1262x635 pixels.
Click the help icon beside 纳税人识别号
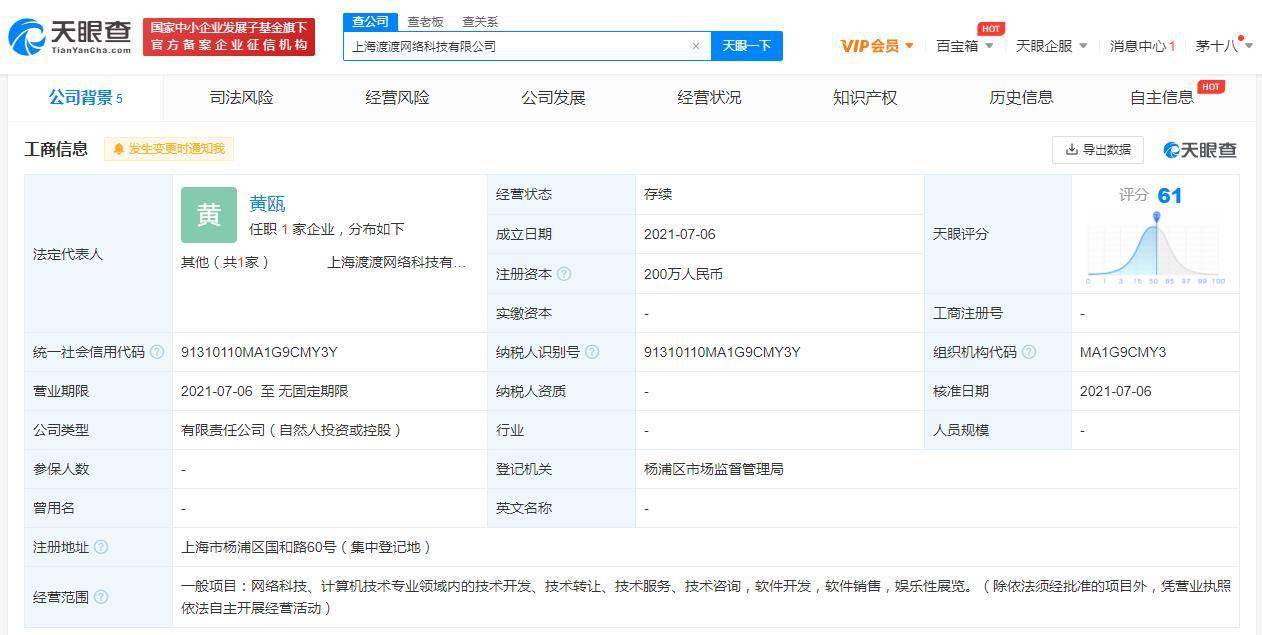[592, 352]
